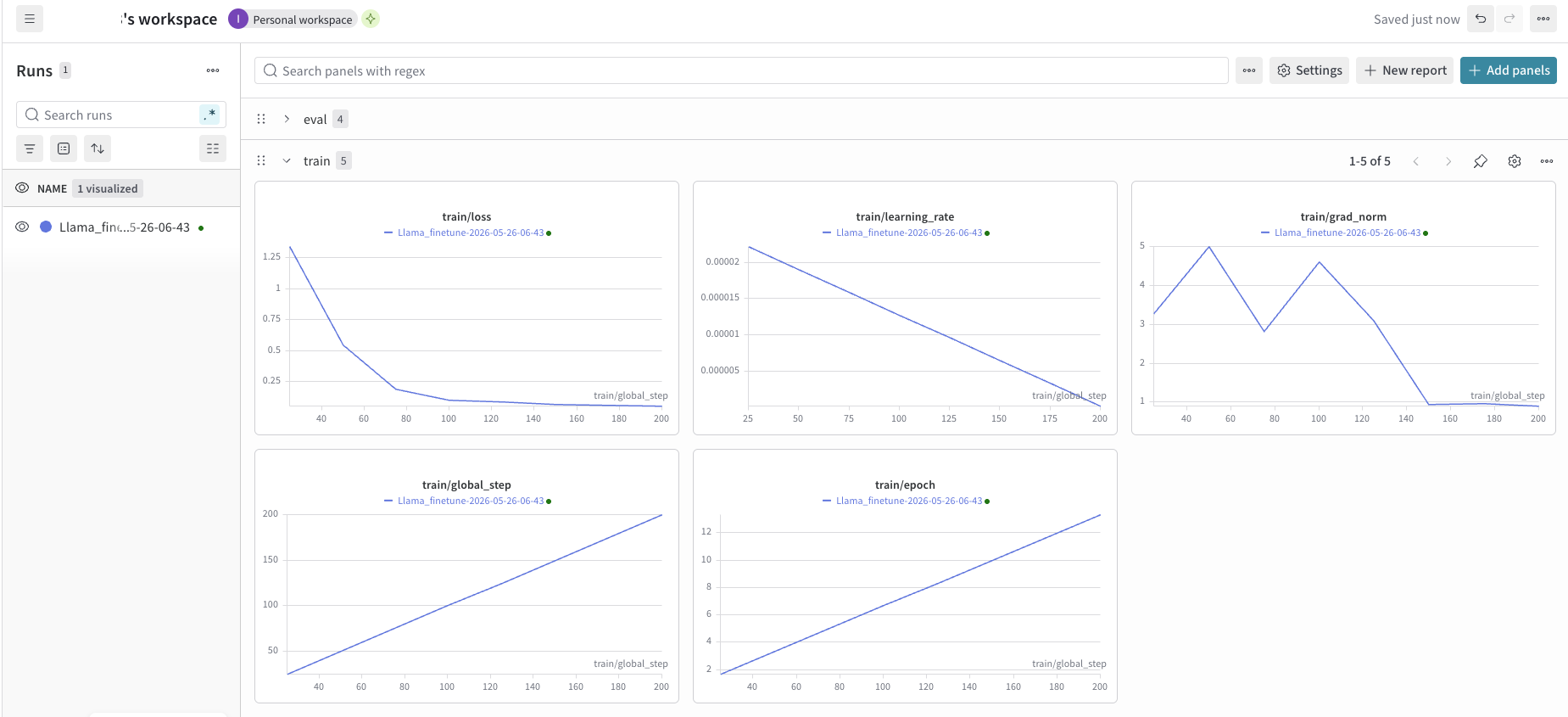1568x717 pixels.
Task: Expand the runs table view
Action: point(213,148)
